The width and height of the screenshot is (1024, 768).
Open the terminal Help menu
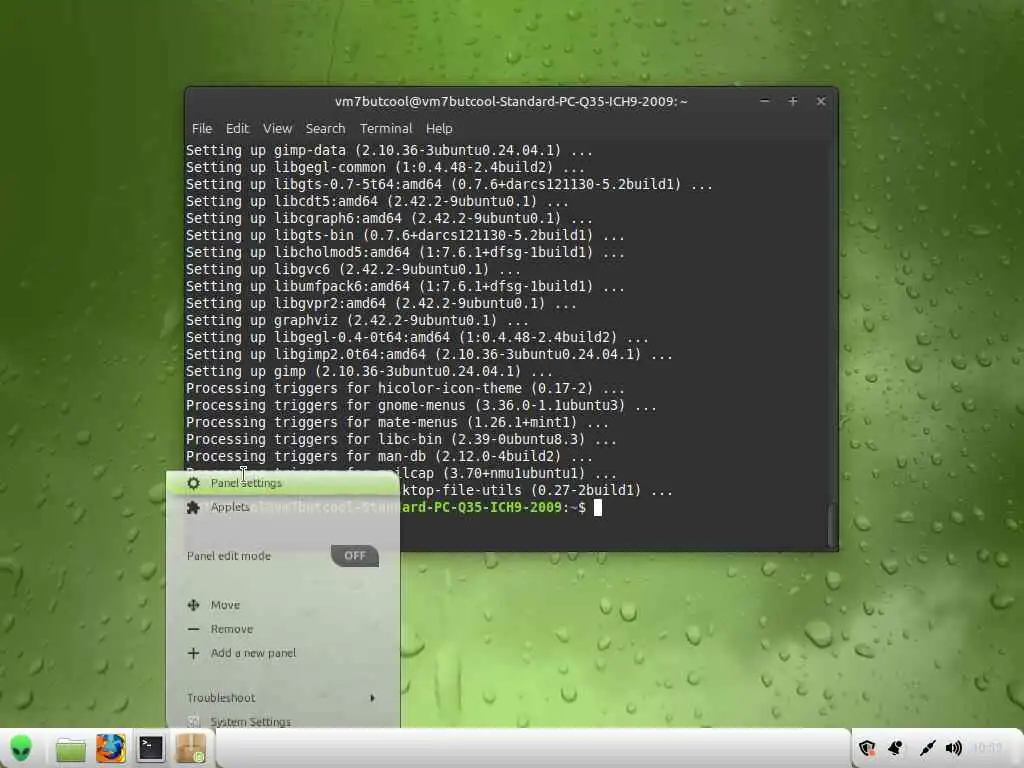(x=439, y=129)
